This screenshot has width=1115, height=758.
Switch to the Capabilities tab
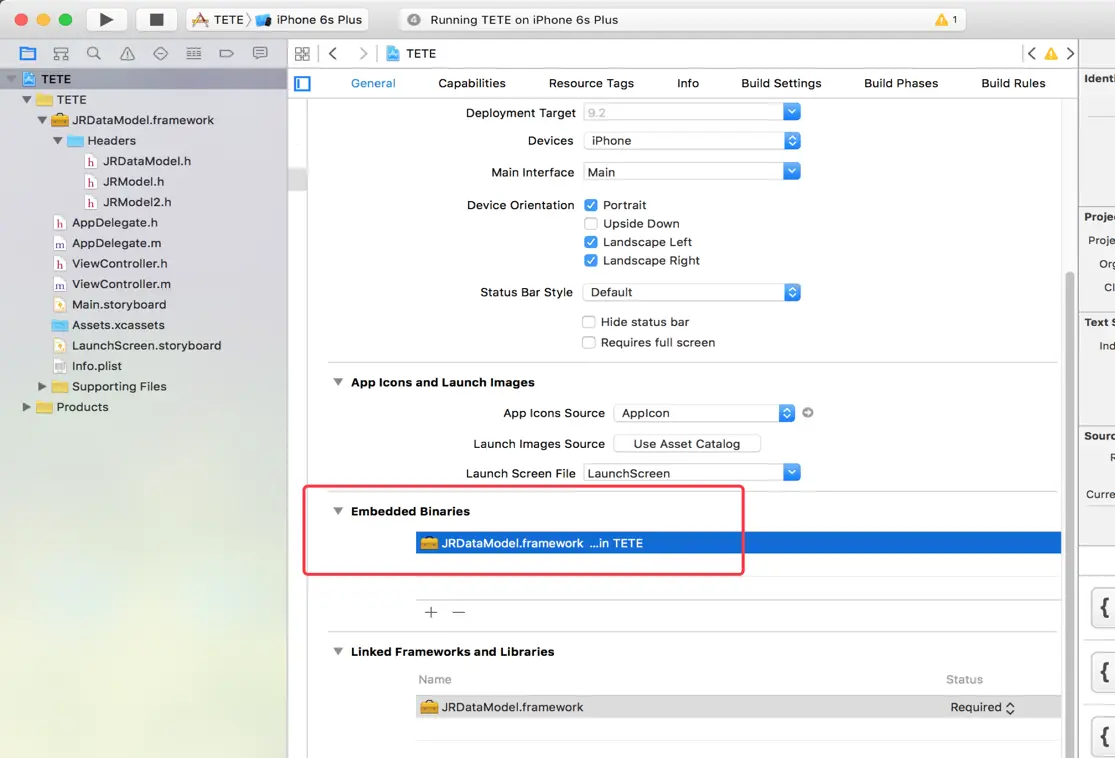[x=471, y=83]
